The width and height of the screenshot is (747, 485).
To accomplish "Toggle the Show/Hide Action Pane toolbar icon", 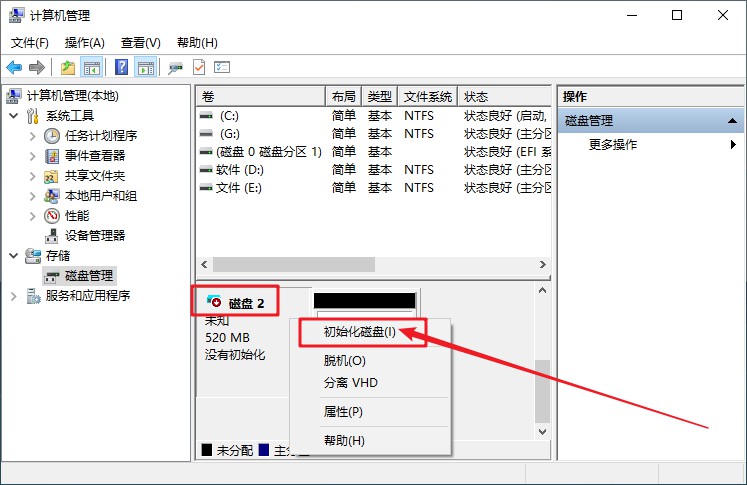I will [x=146, y=67].
